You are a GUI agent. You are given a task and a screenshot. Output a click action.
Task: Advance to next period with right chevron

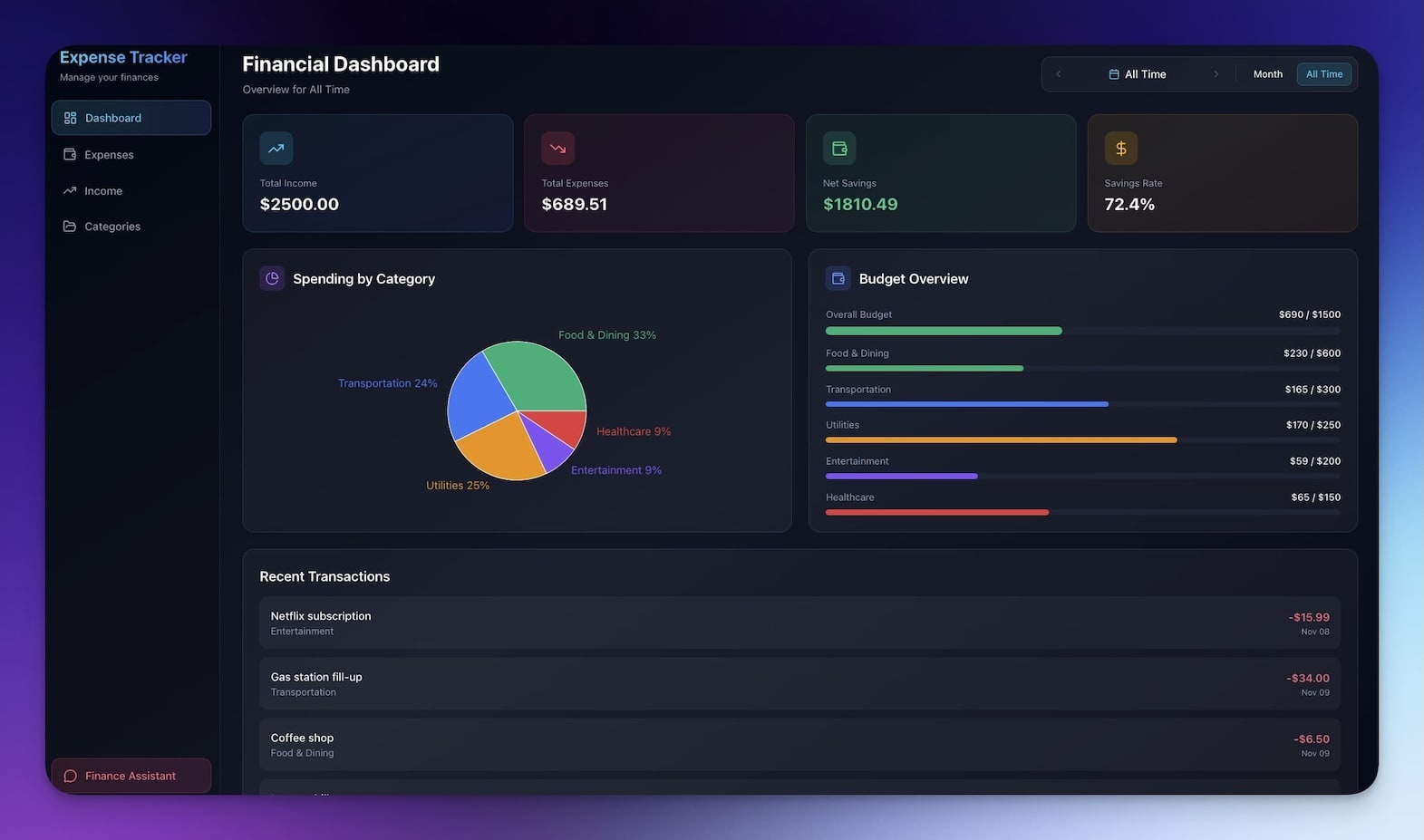coord(1216,74)
